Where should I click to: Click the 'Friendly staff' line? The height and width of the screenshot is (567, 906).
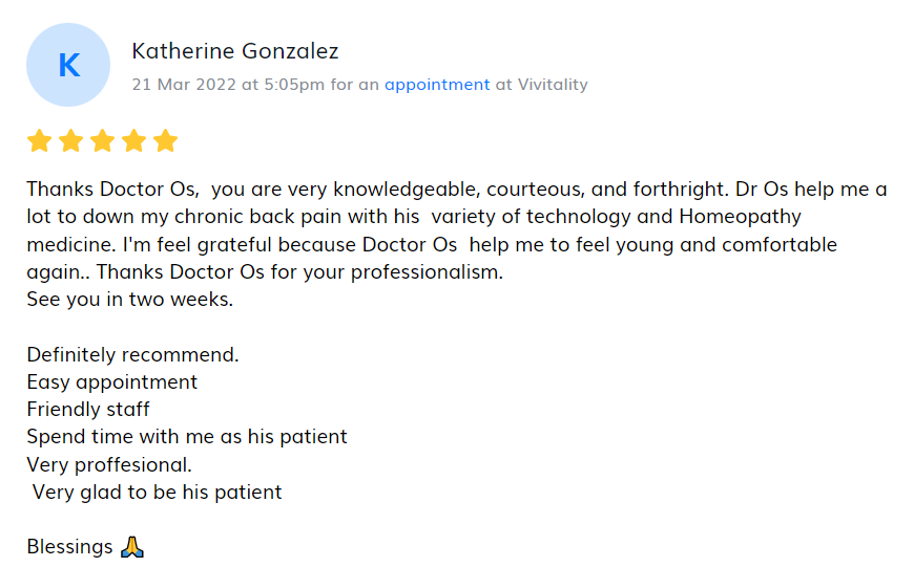coord(88,409)
